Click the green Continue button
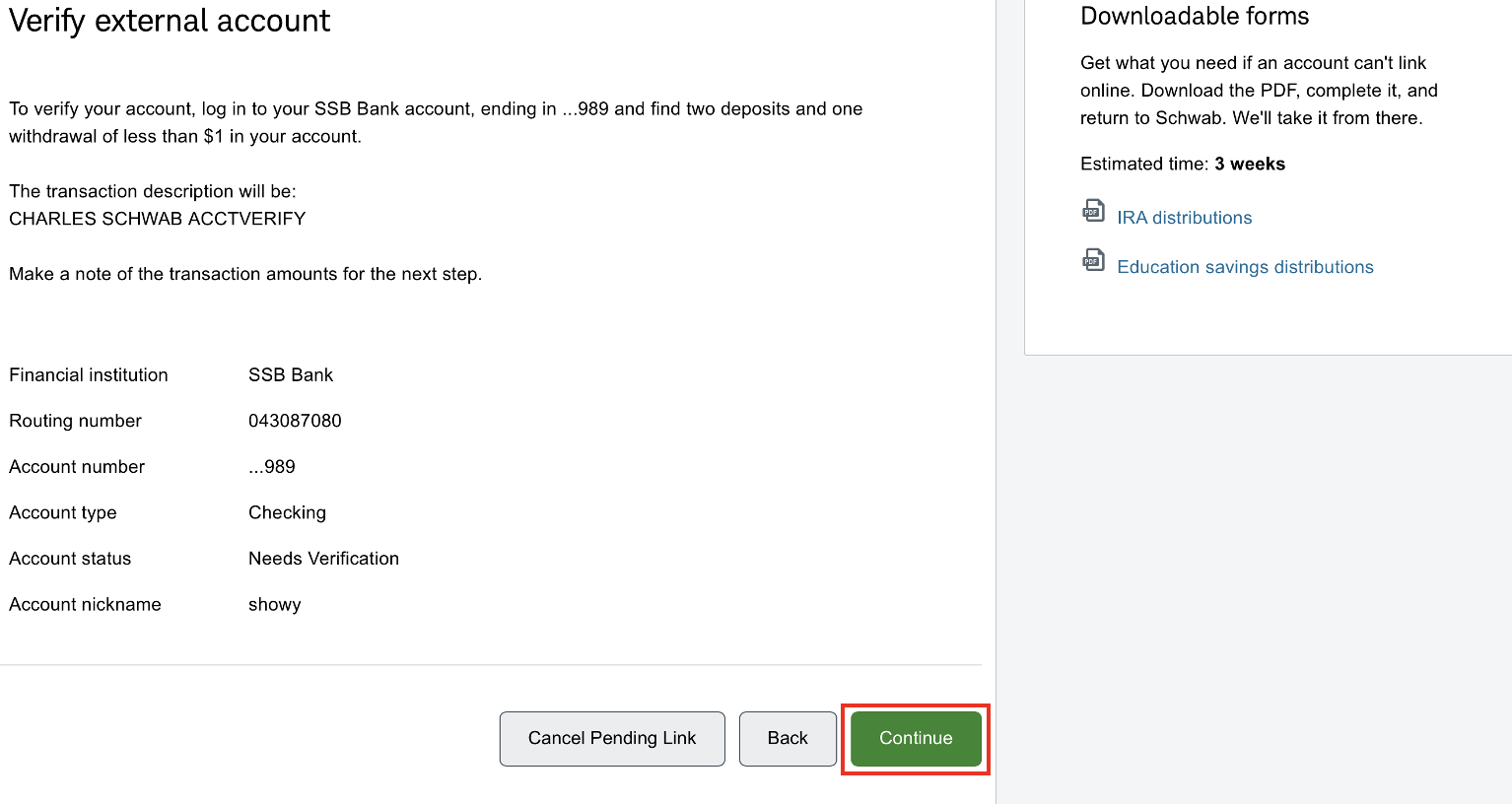The image size is (1512, 804). [x=916, y=738]
